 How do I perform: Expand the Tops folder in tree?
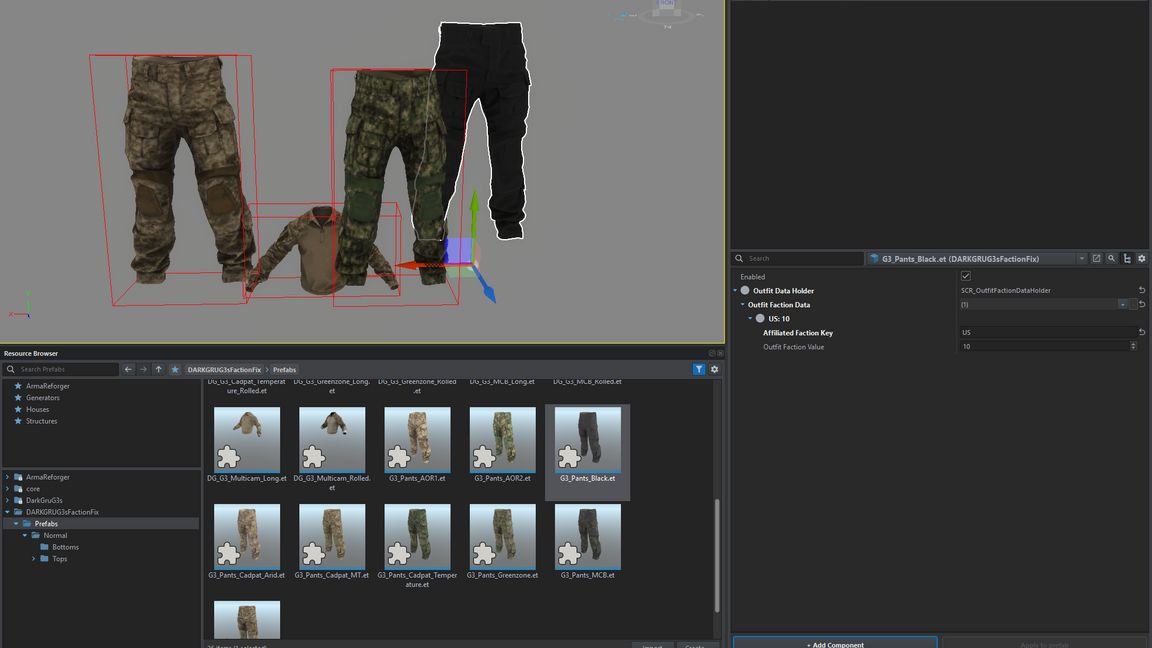(x=34, y=558)
